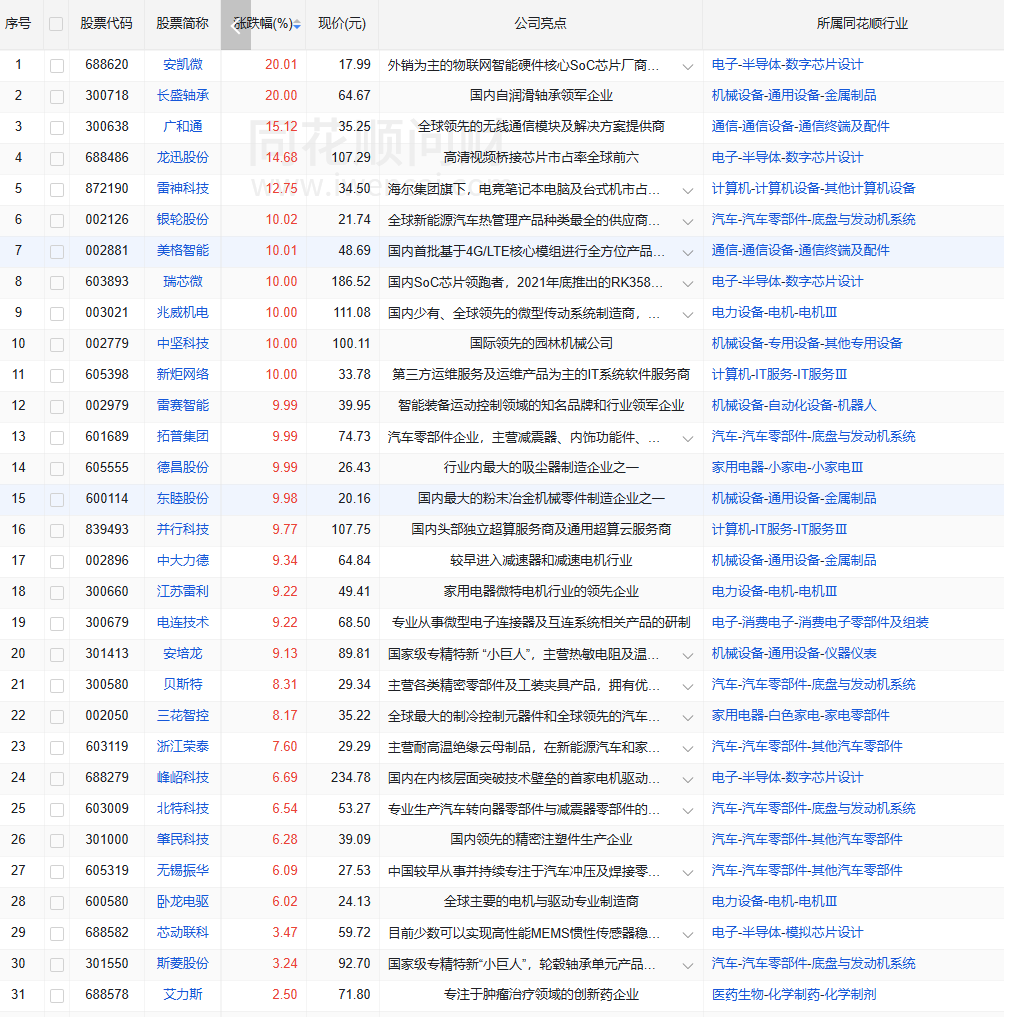Viewport: 1013px width, 1017px height.
Task: Open 中坚科技 industry link 机械设备-专用设备-其他专用设备
Action: [x=807, y=344]
